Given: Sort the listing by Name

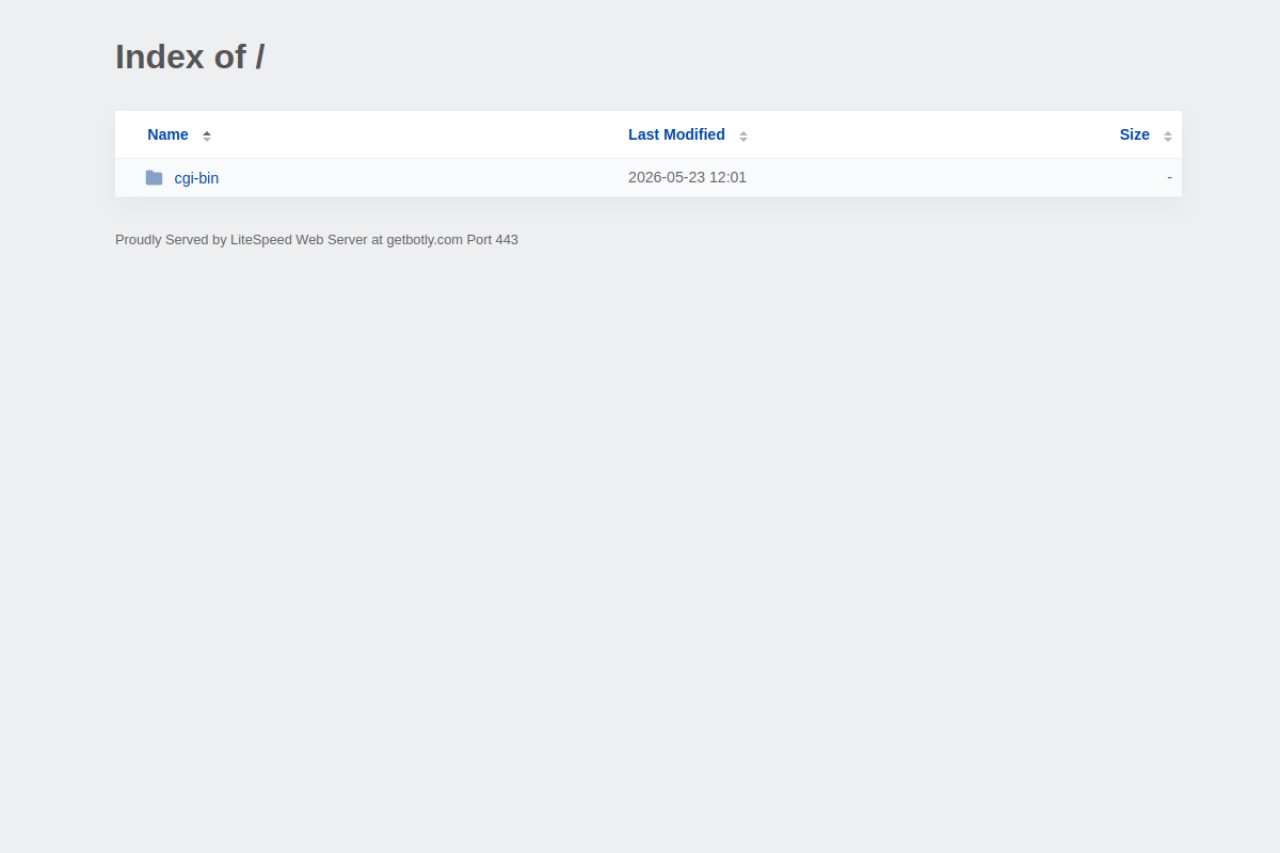Looking at the screenshot, I should click(x=168, y=135).
